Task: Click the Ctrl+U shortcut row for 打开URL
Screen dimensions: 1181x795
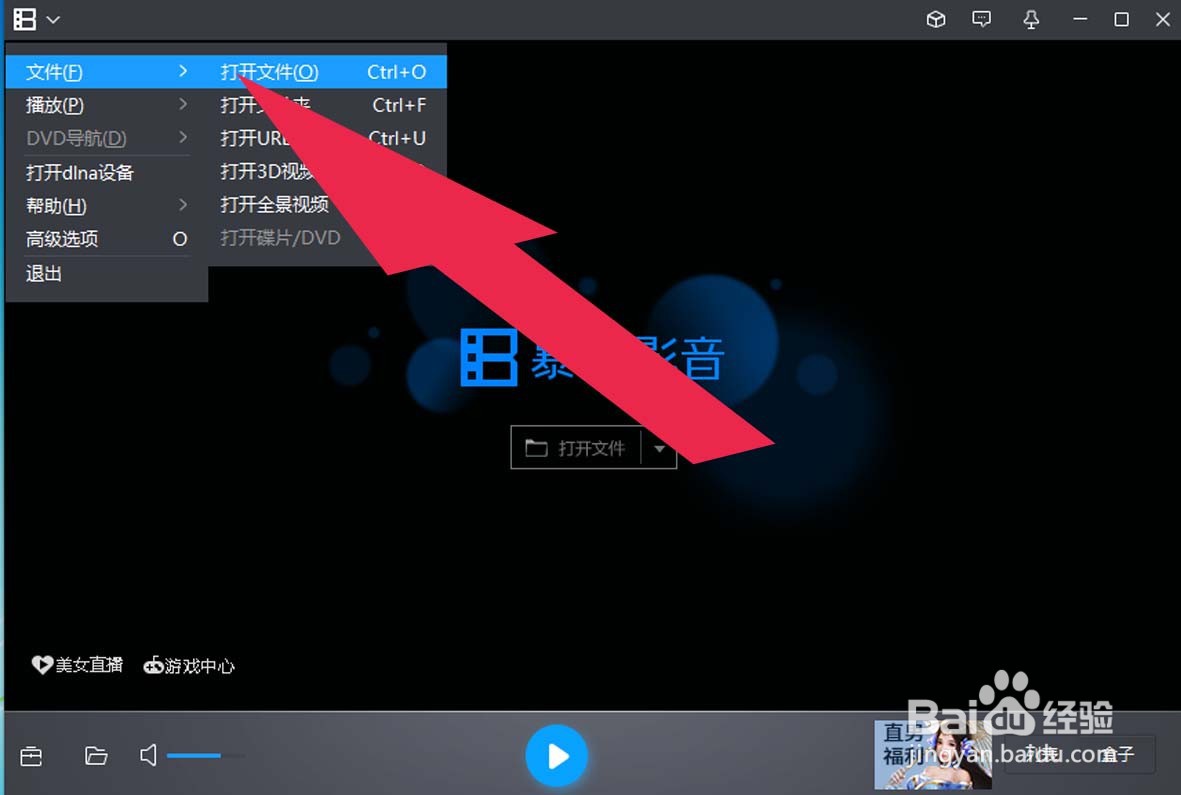Action: pyautogui.click(x=327, y=138)
